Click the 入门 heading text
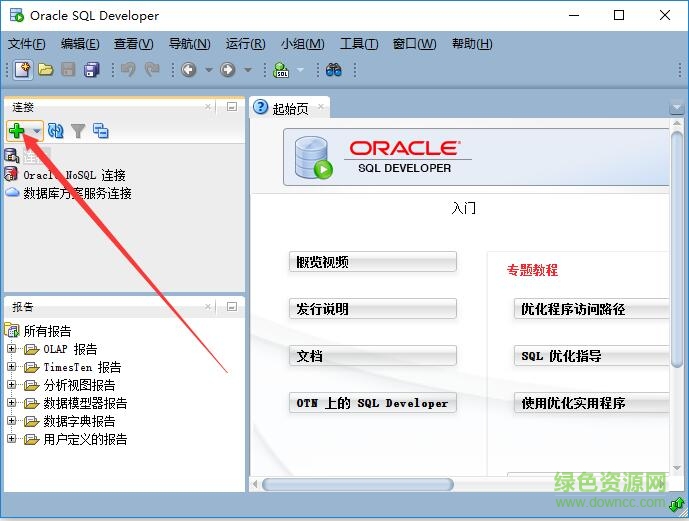The width and height of the screenshot is (689, 521). click(464, 207)
